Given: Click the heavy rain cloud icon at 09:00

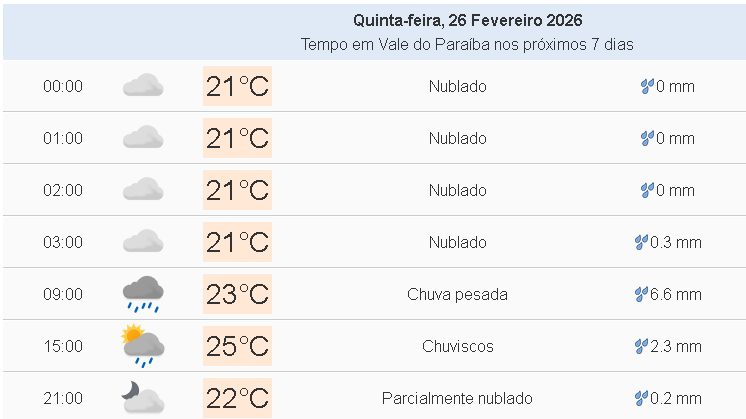Looking at the screenshot, I should tap(143, 294).
